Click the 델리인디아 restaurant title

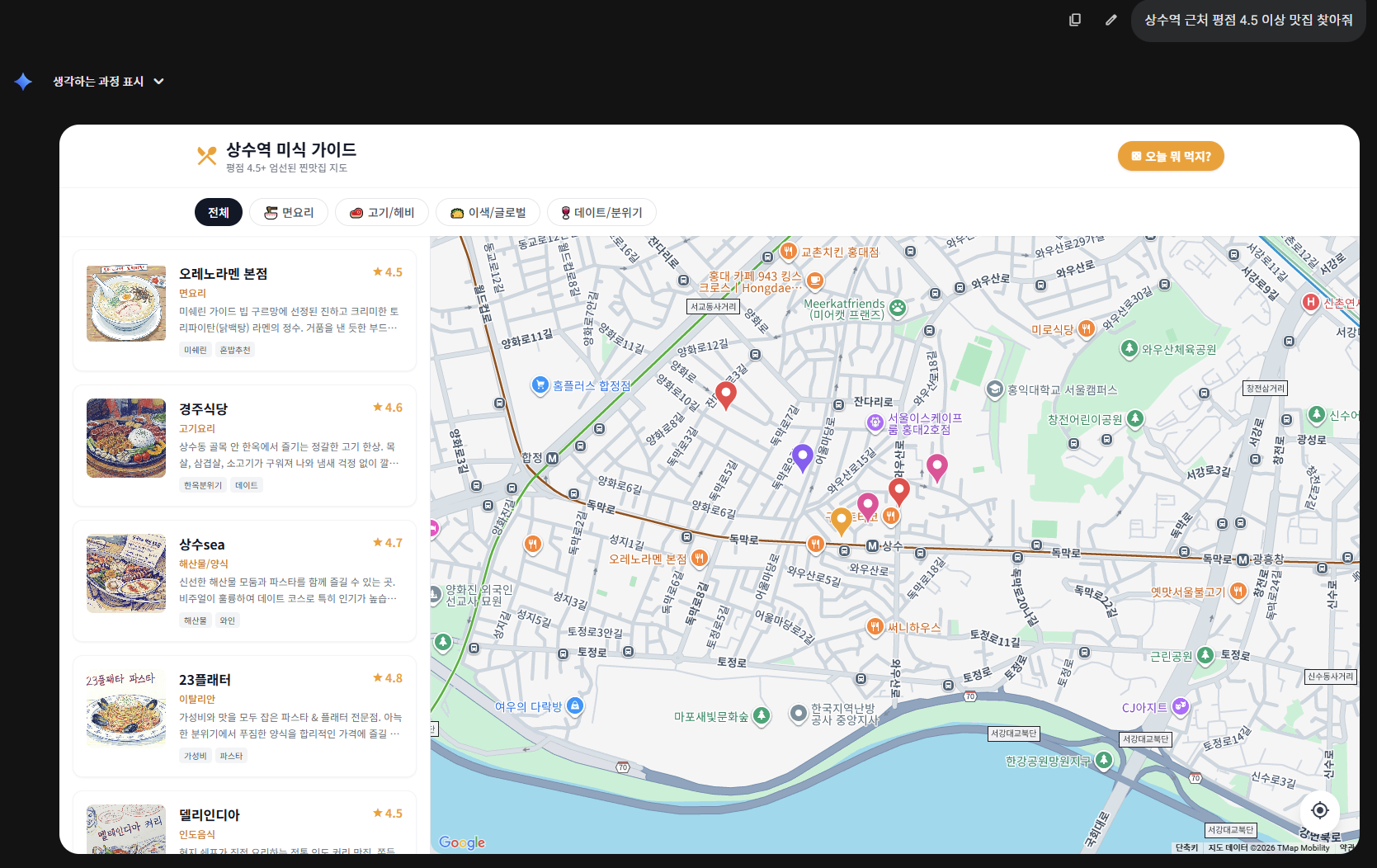pyautogui.click(x=210, y=815)
